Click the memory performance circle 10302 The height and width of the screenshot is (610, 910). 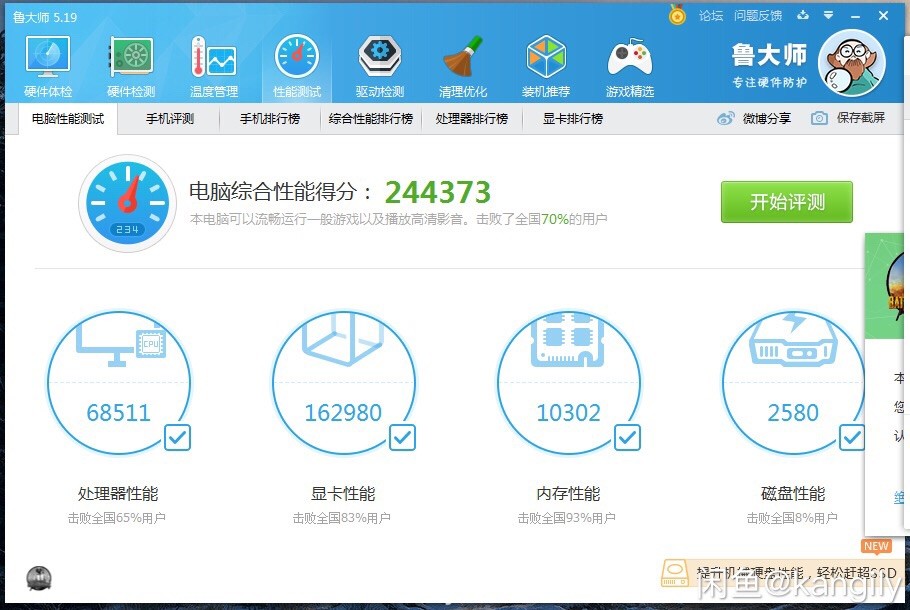click(x=569, y=382)
